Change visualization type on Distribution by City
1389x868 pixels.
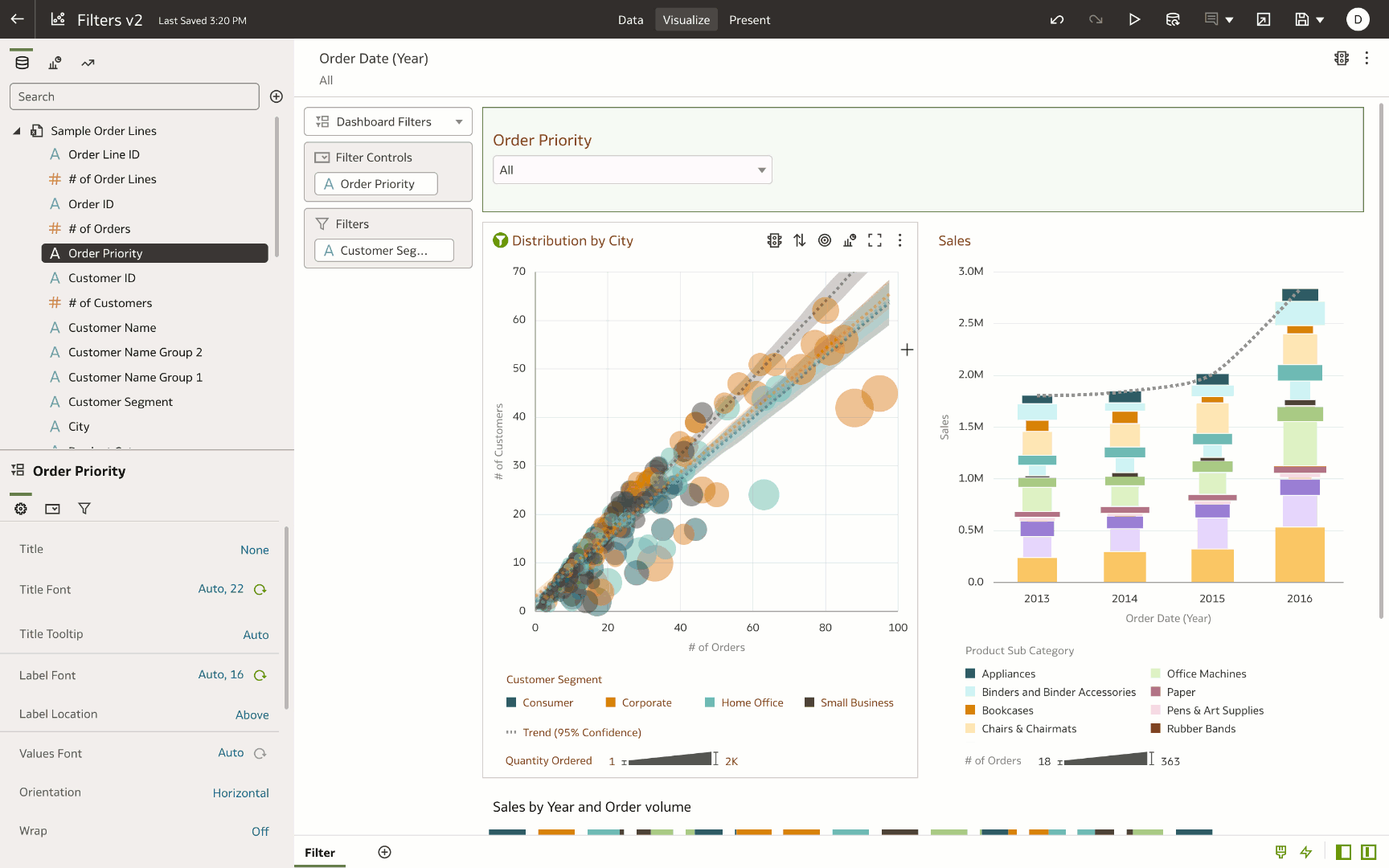850,240
